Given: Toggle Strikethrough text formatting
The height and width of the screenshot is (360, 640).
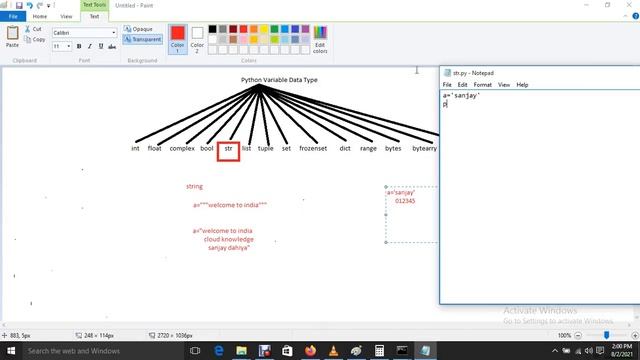Looking at the screenshot, I should [112, 47].
